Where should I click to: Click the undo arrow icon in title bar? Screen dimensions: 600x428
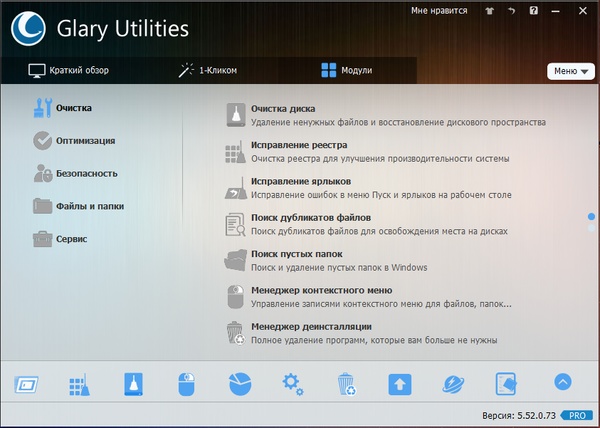pos(512,11)
